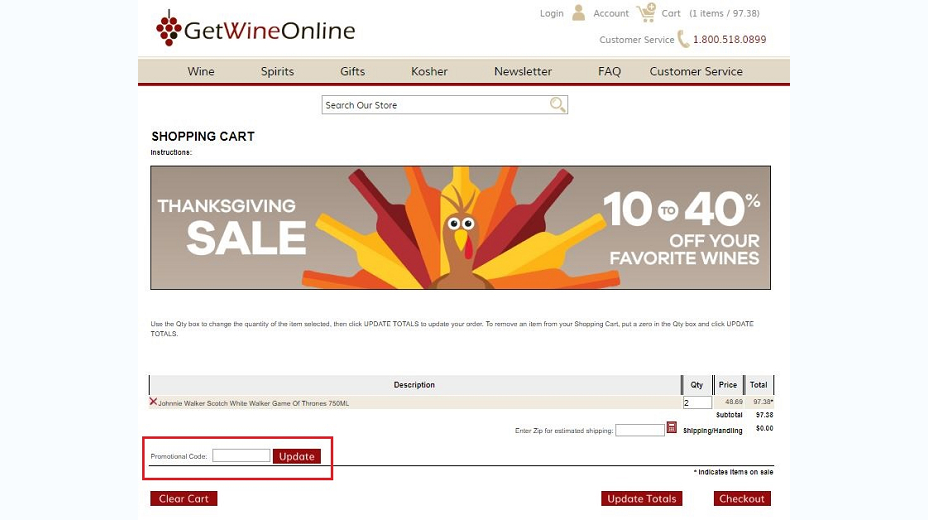Open the FAQ page
The image size is (928, 520).
(x=609, y=71)
